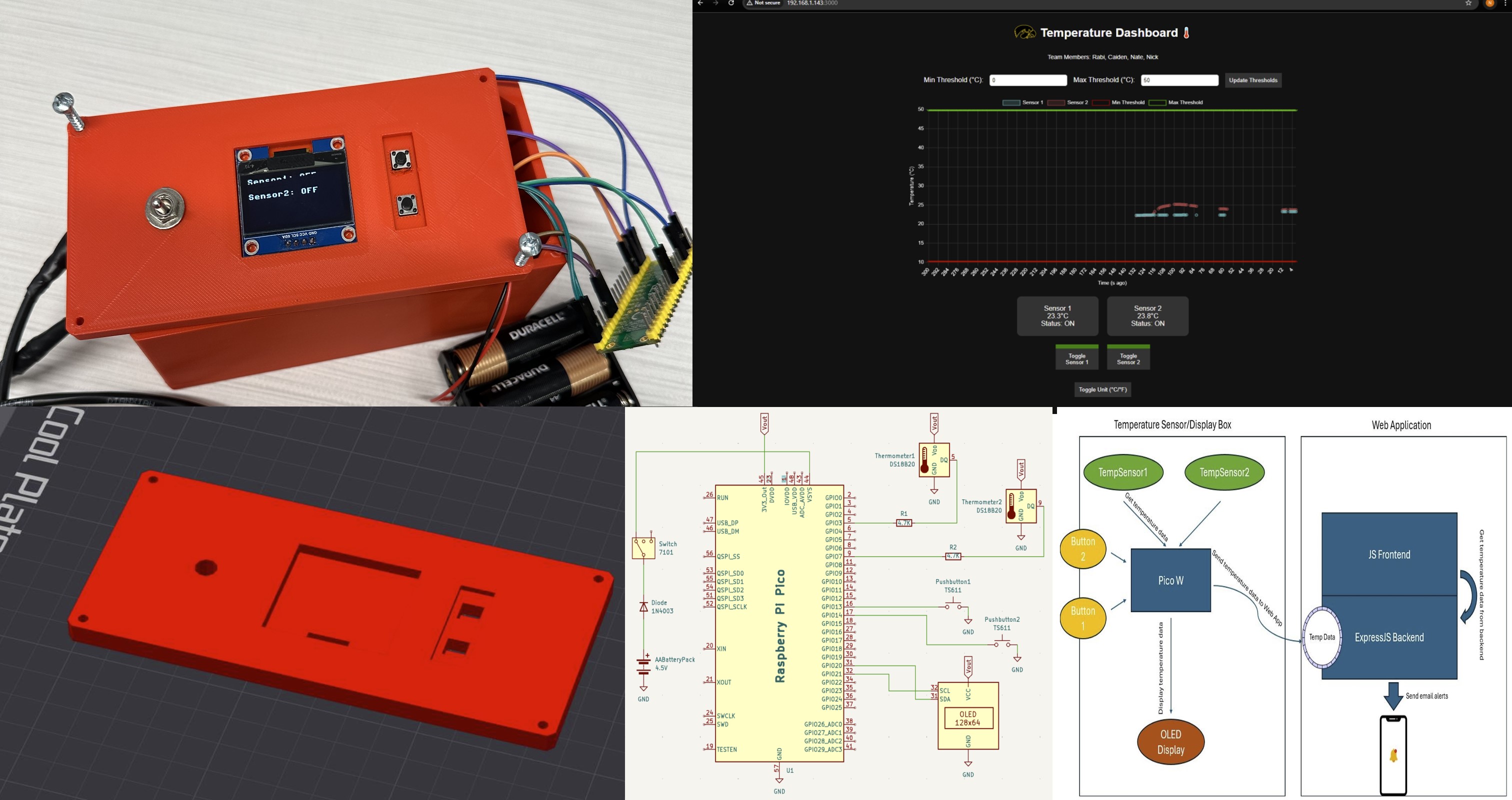Reload the dashboard page

(731, 3)
